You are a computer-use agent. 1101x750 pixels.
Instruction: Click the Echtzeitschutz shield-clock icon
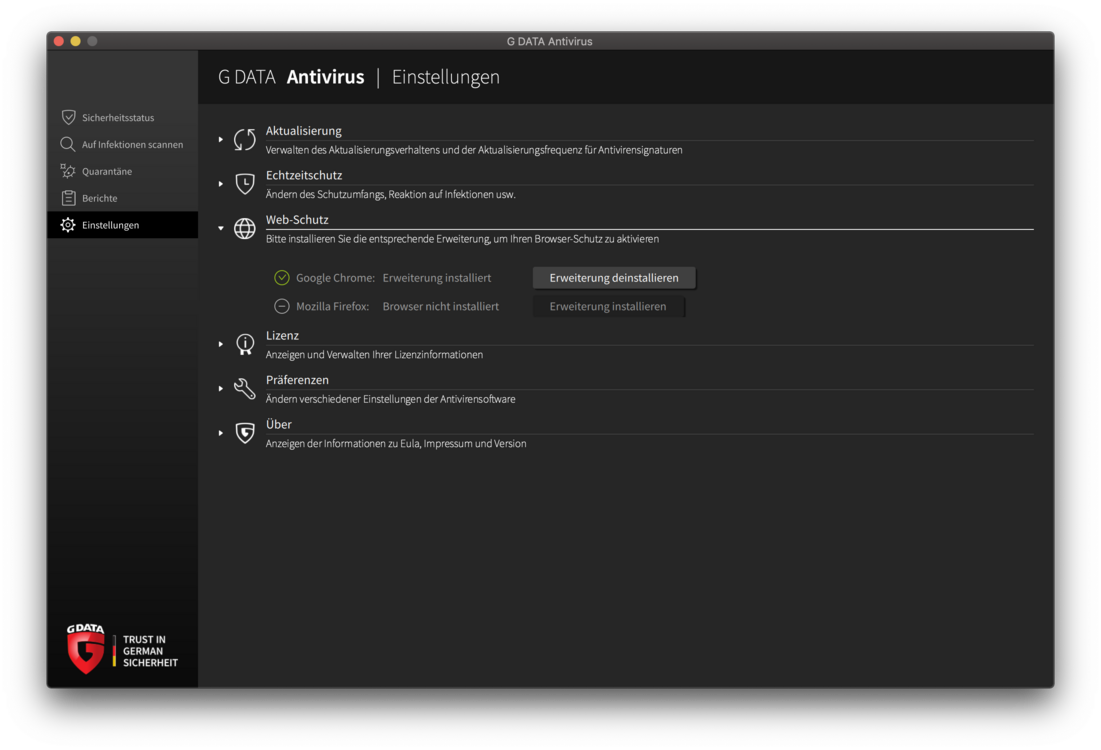[x=244, y=183]
